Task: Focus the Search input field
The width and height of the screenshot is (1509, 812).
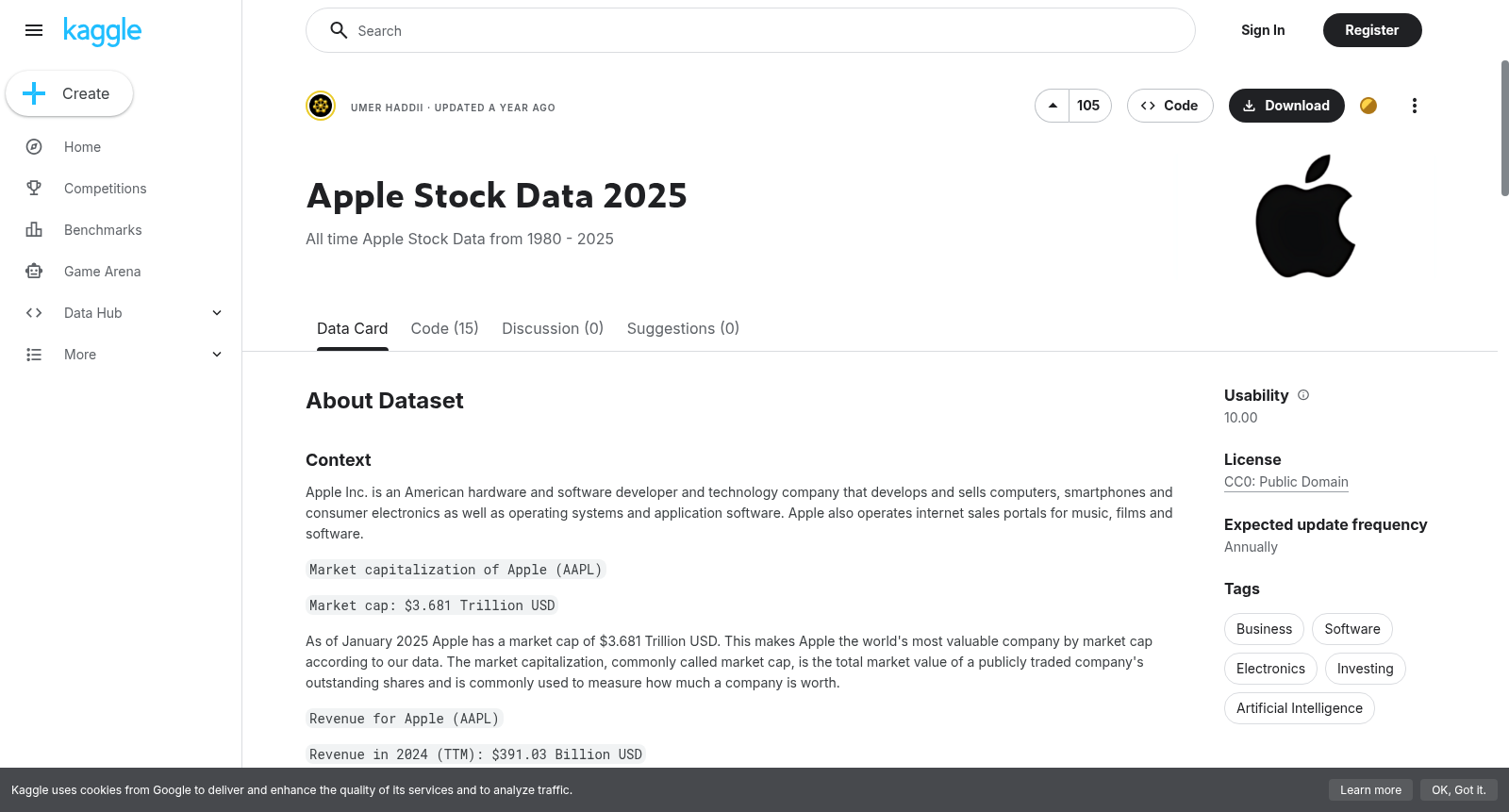Action: click(x=751, y=30)
